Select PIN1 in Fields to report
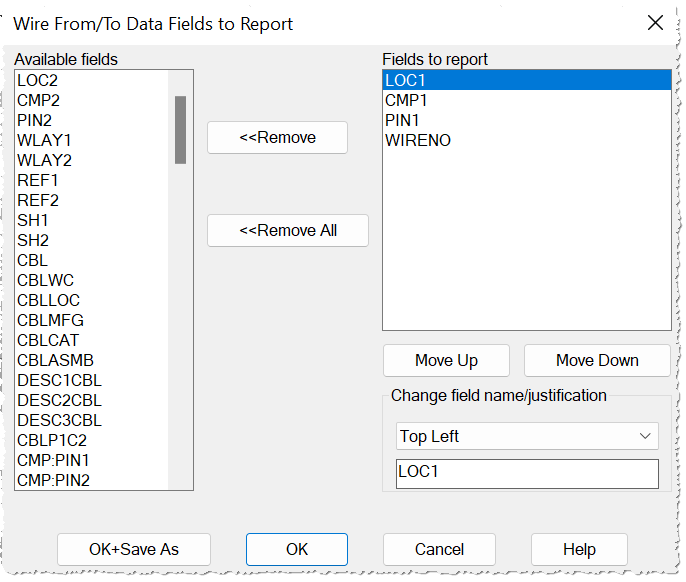Screen dimensions: 686x582 (x=527, y=120)
